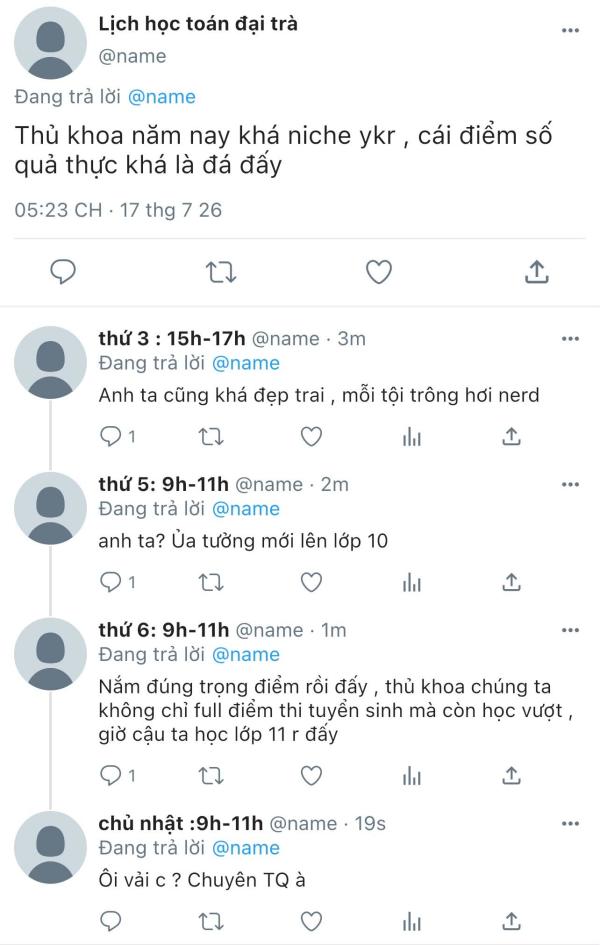
Task: Open the profile avatar of Lịch học toán đại trà
Action: pos(50,43)
